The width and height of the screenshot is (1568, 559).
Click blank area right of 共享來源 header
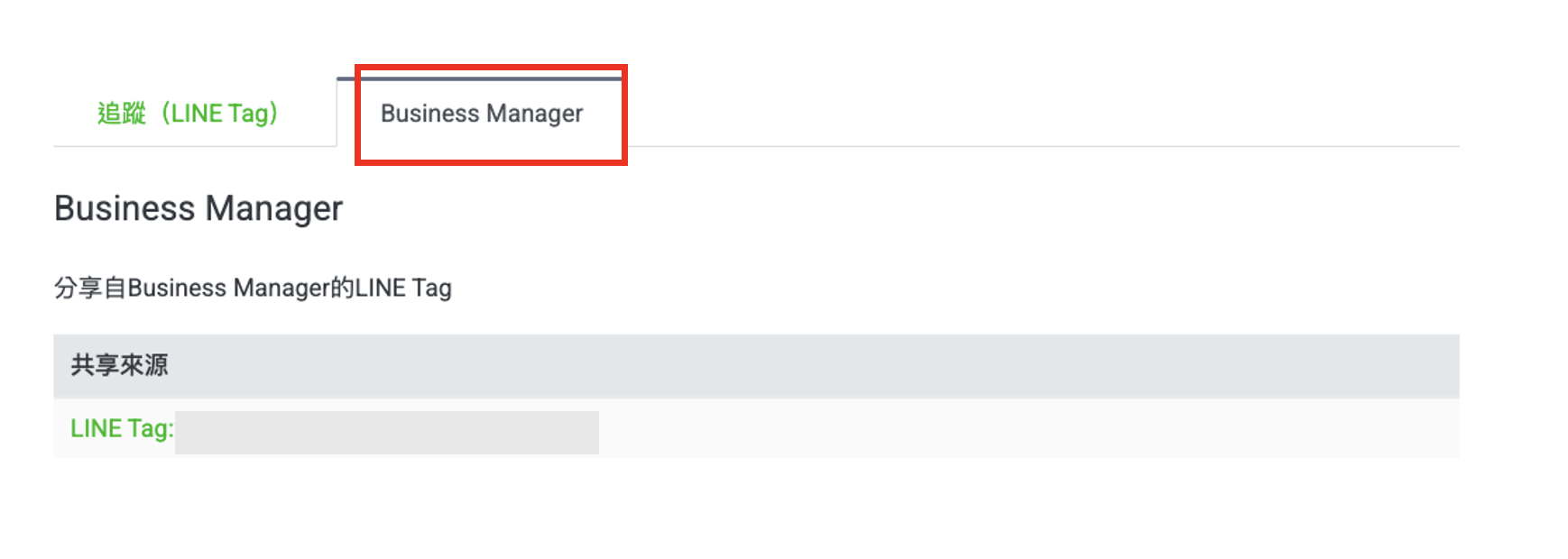click(x=812, y=365)
